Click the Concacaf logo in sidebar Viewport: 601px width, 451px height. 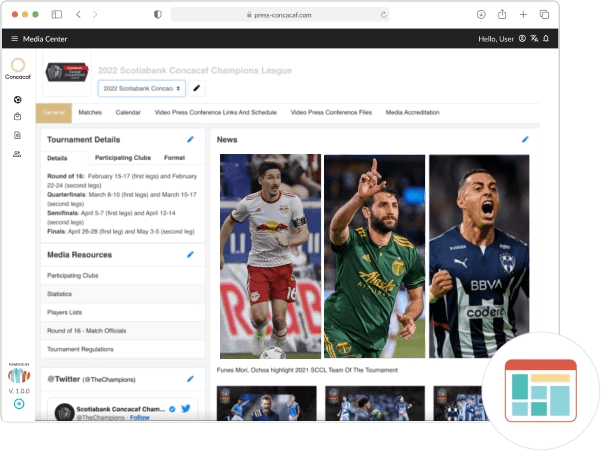[x=18, y=69]
